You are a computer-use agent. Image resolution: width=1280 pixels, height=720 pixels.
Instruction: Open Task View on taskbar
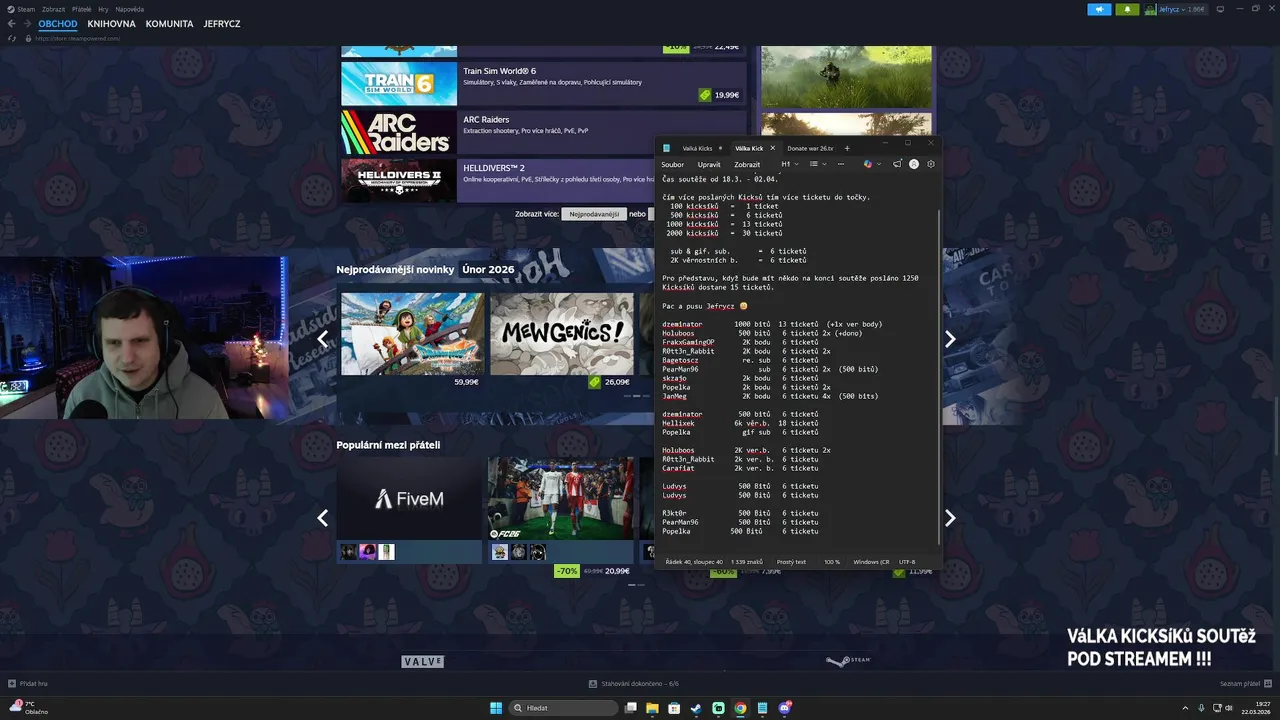click(631, 708)
